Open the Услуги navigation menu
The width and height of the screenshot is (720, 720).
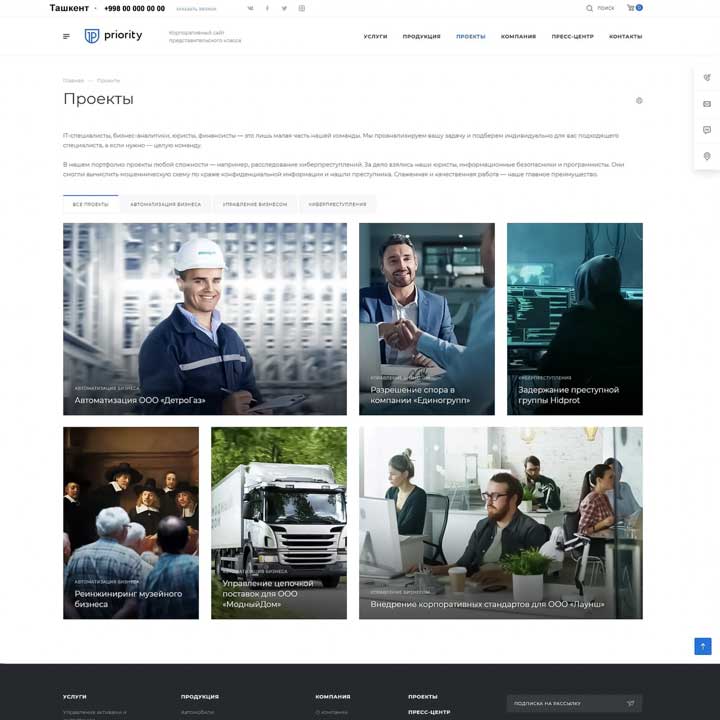(375, 36)
